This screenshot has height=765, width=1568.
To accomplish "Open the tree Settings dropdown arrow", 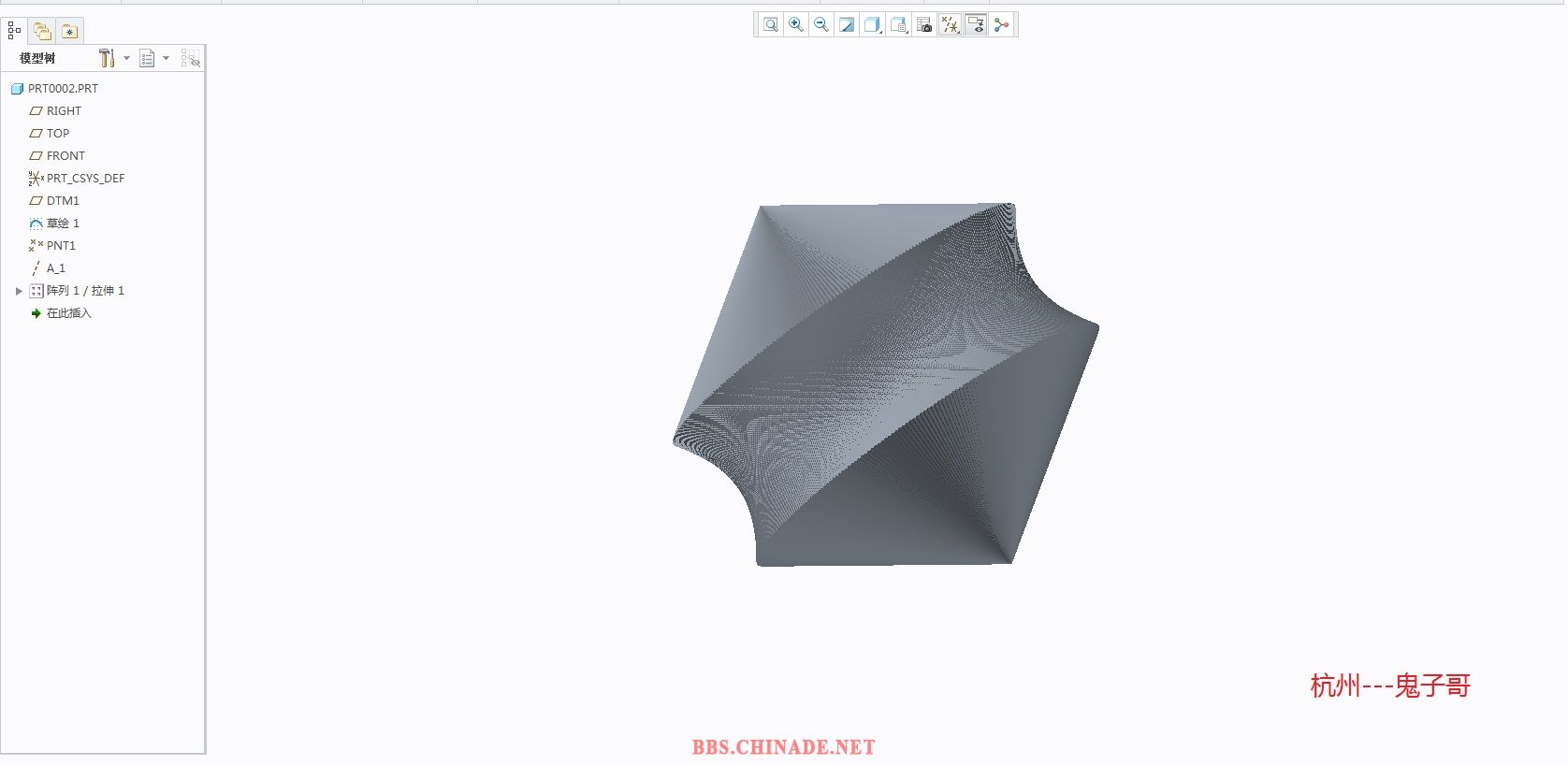I will coord(127,58).
